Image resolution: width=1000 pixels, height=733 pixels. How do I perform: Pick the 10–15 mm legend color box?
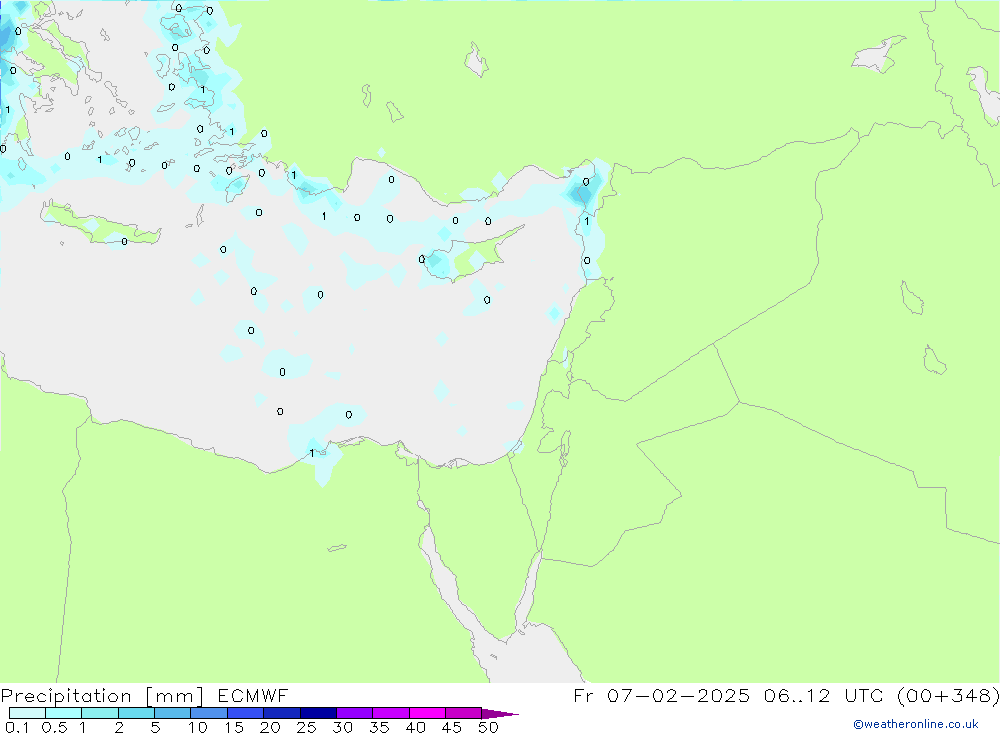(x=209, y=713)
